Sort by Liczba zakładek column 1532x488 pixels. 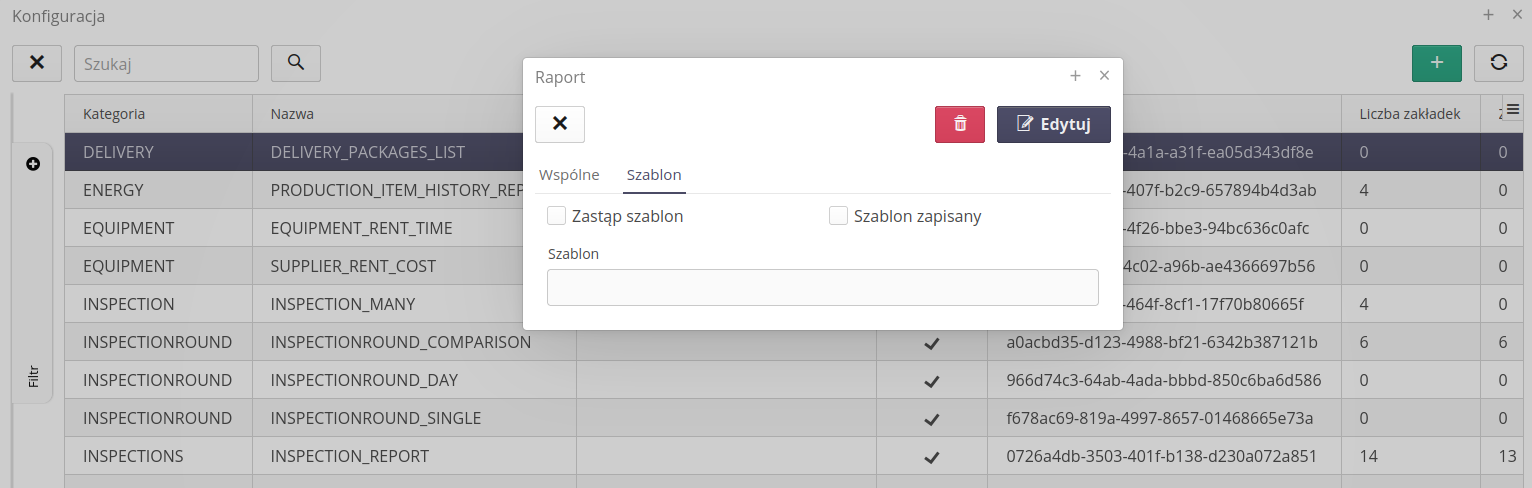coord(1409,114)
